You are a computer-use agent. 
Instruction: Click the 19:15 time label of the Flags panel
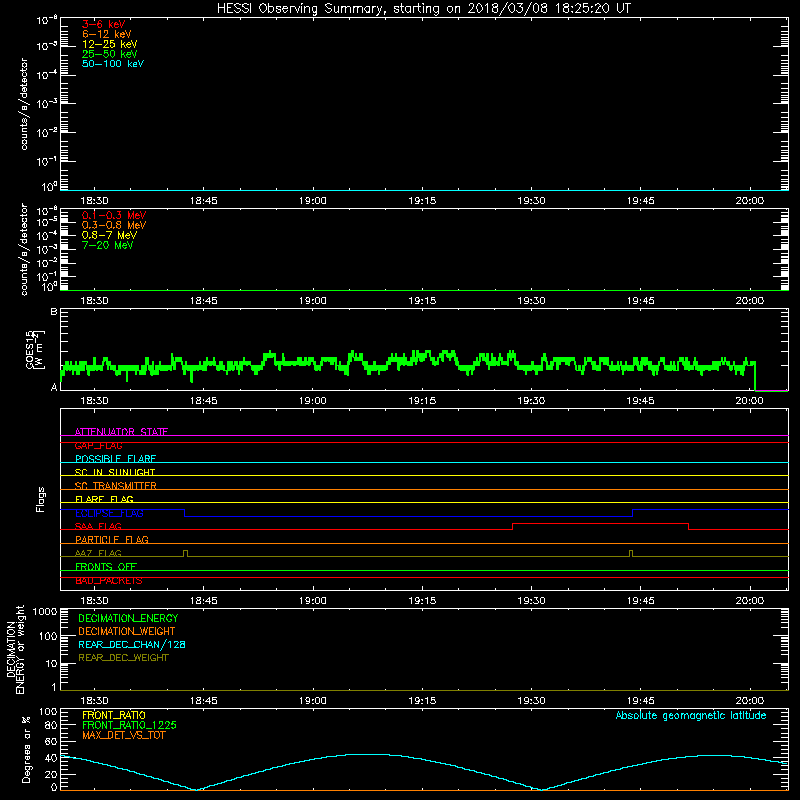tap(422, 601)
